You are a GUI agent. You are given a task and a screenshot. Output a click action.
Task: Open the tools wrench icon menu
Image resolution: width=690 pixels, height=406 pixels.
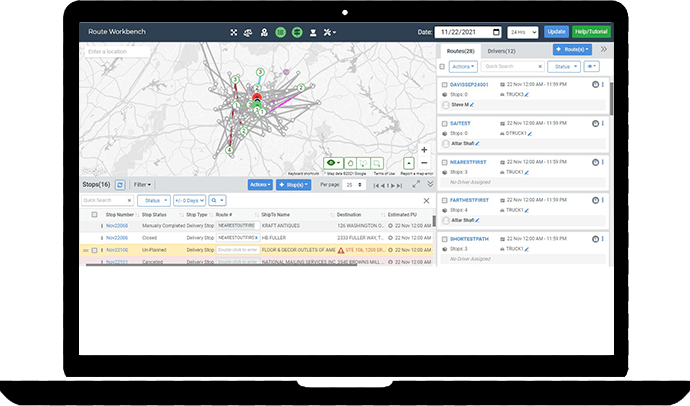click(x=331, y=32)
